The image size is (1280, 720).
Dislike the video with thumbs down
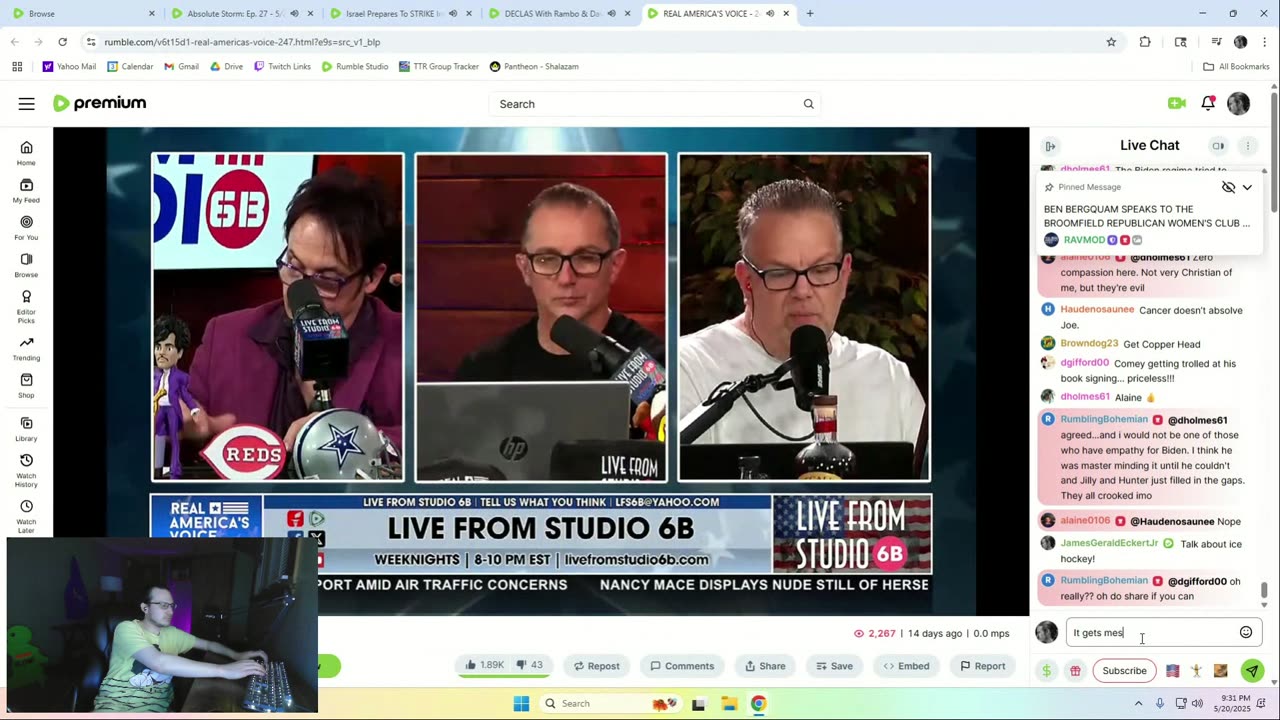(530, 665)
